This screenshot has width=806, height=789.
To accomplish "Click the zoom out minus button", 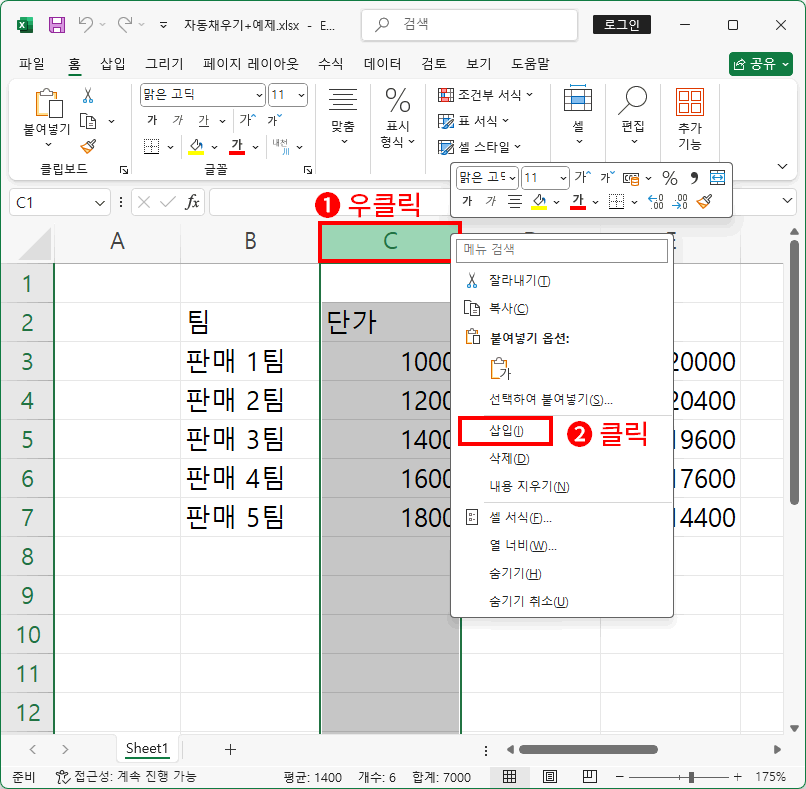I will (x=619, y=776).
